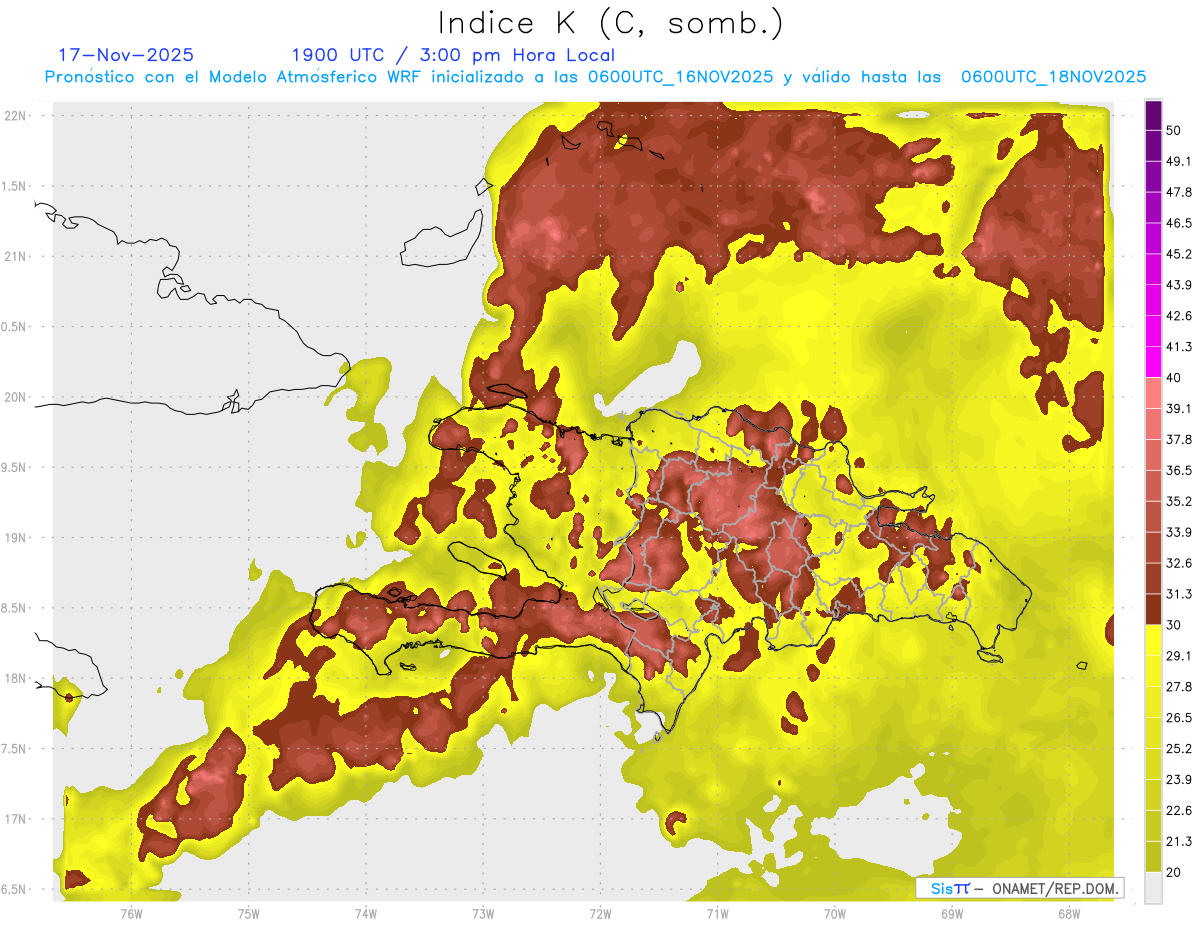Click longitude label '70W'
The width and height of the screenshot is (1200, 927).
pos(834,914)
